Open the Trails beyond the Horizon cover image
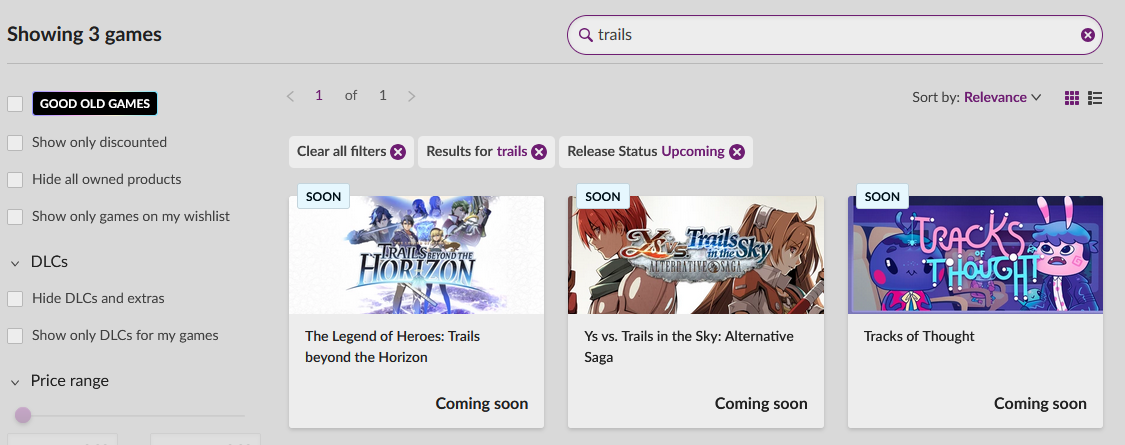This screenshot has width=1125, height=445. coord(416,255)
